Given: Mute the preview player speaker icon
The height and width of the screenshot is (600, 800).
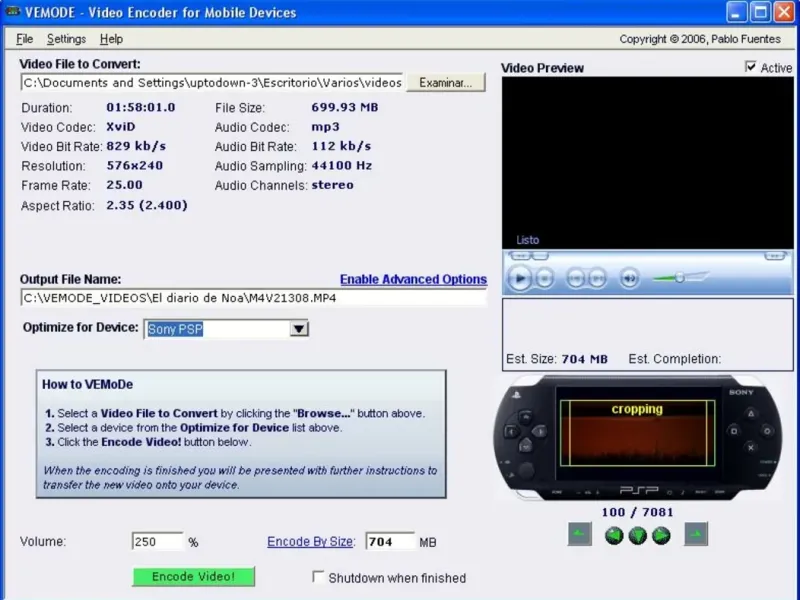Looking at the screenshot, I should (x=629, y=278).
